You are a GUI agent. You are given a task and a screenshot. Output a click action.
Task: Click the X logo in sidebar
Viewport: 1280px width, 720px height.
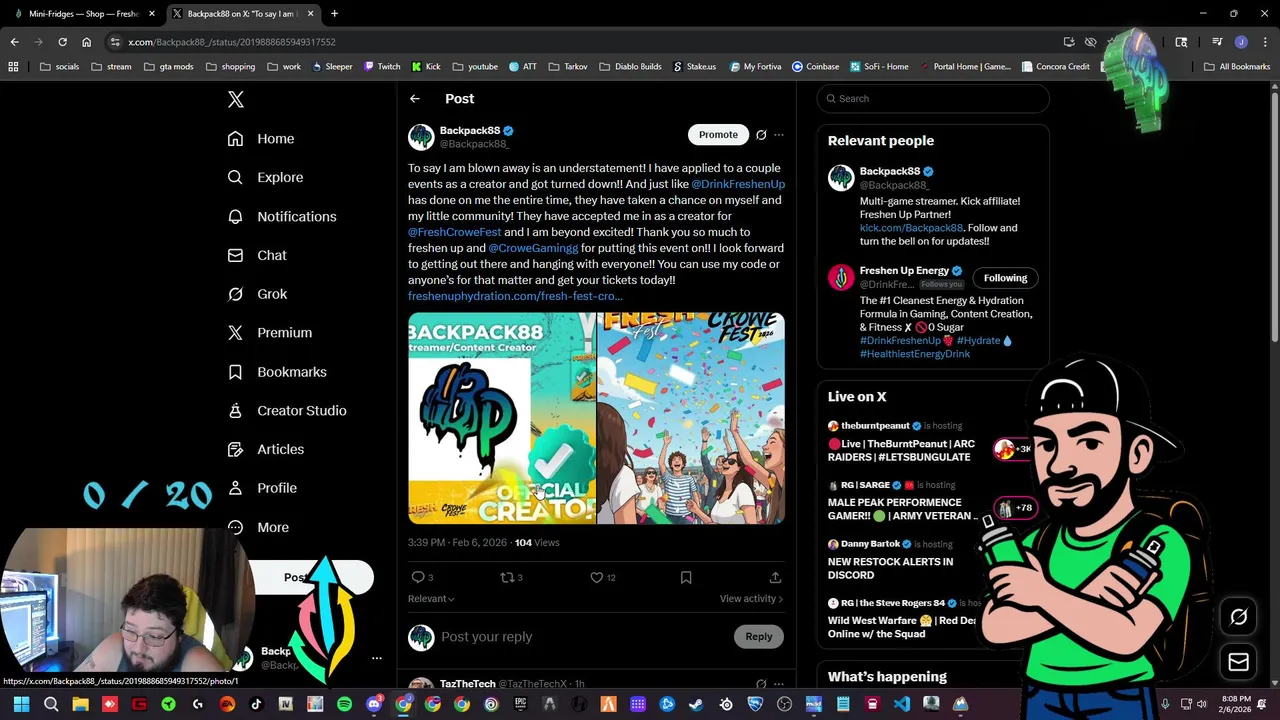[x=236, y=99]
